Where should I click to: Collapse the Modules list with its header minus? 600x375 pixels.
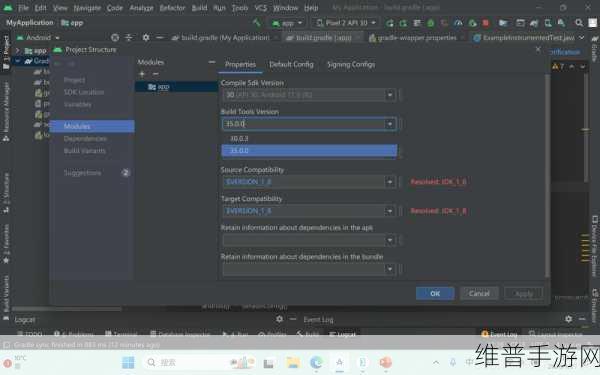point(212,62)
